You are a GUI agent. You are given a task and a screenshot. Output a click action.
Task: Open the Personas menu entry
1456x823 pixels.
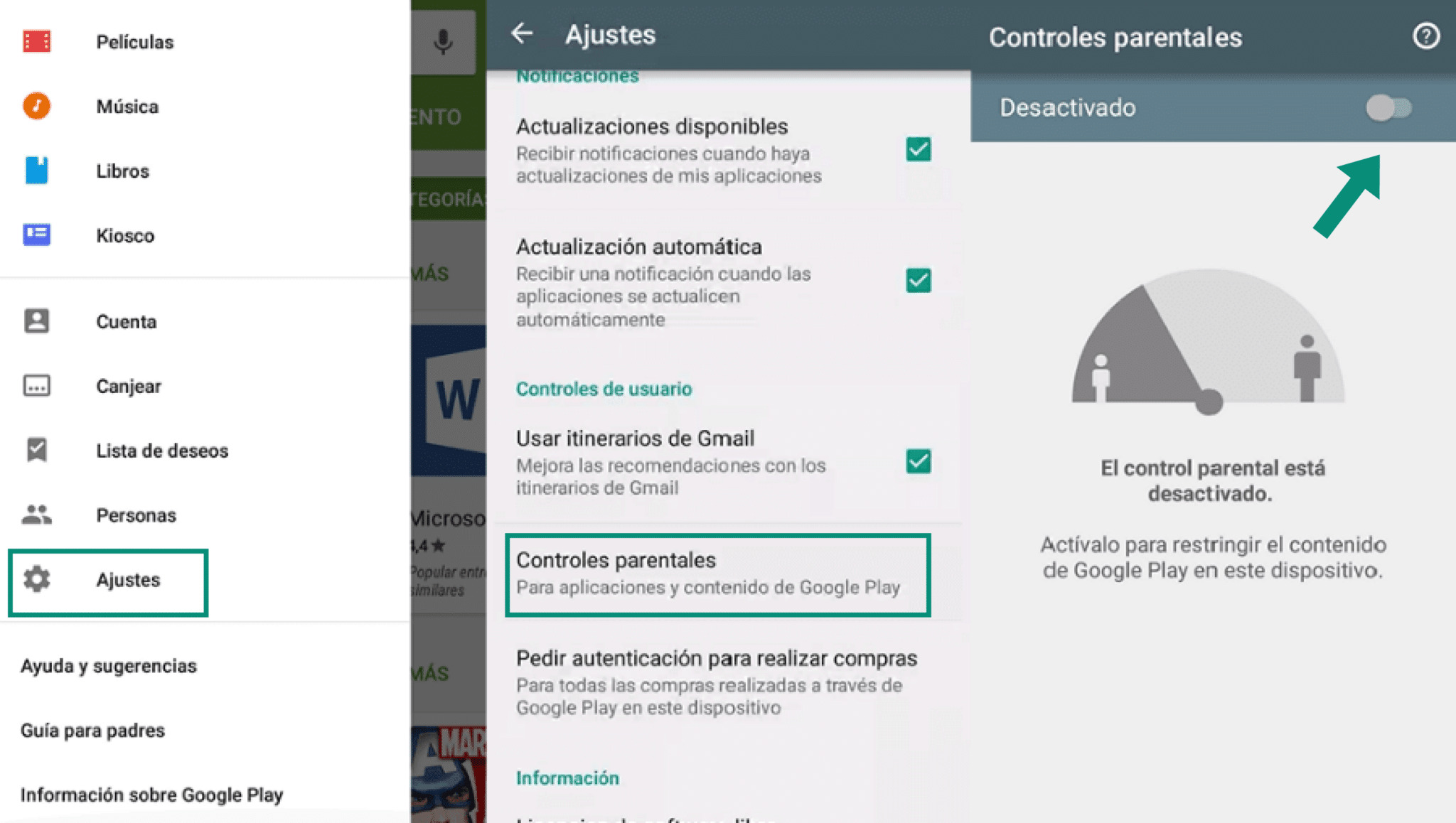136,515
